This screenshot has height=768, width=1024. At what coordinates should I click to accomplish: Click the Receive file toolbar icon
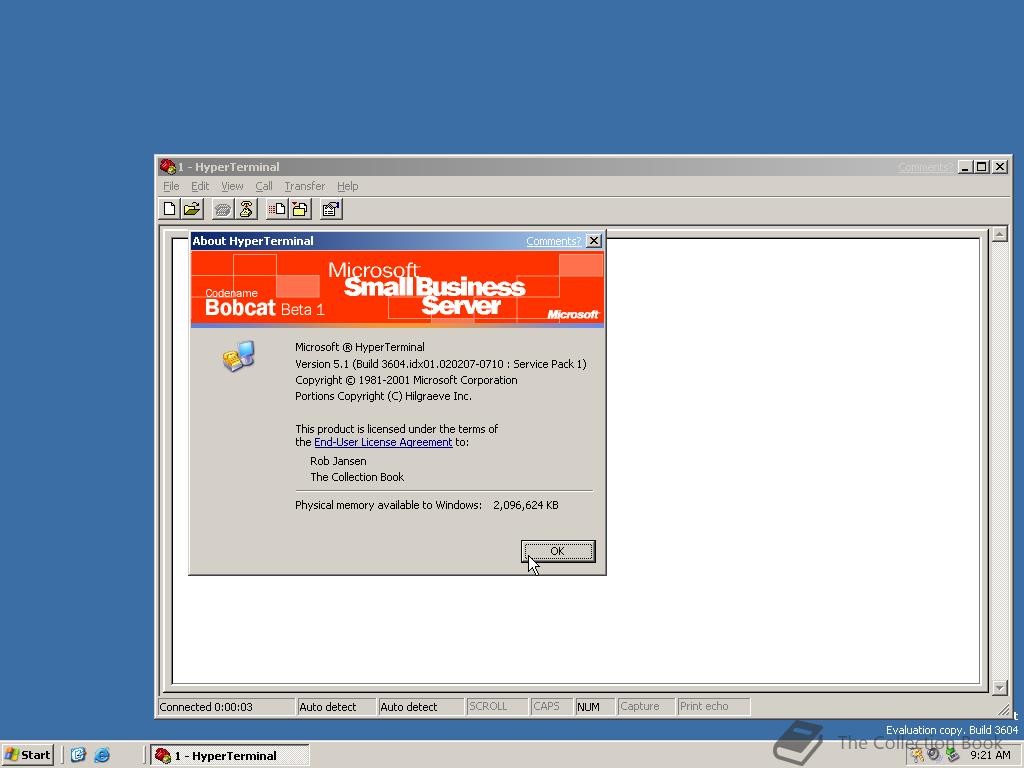pos(300,209)
